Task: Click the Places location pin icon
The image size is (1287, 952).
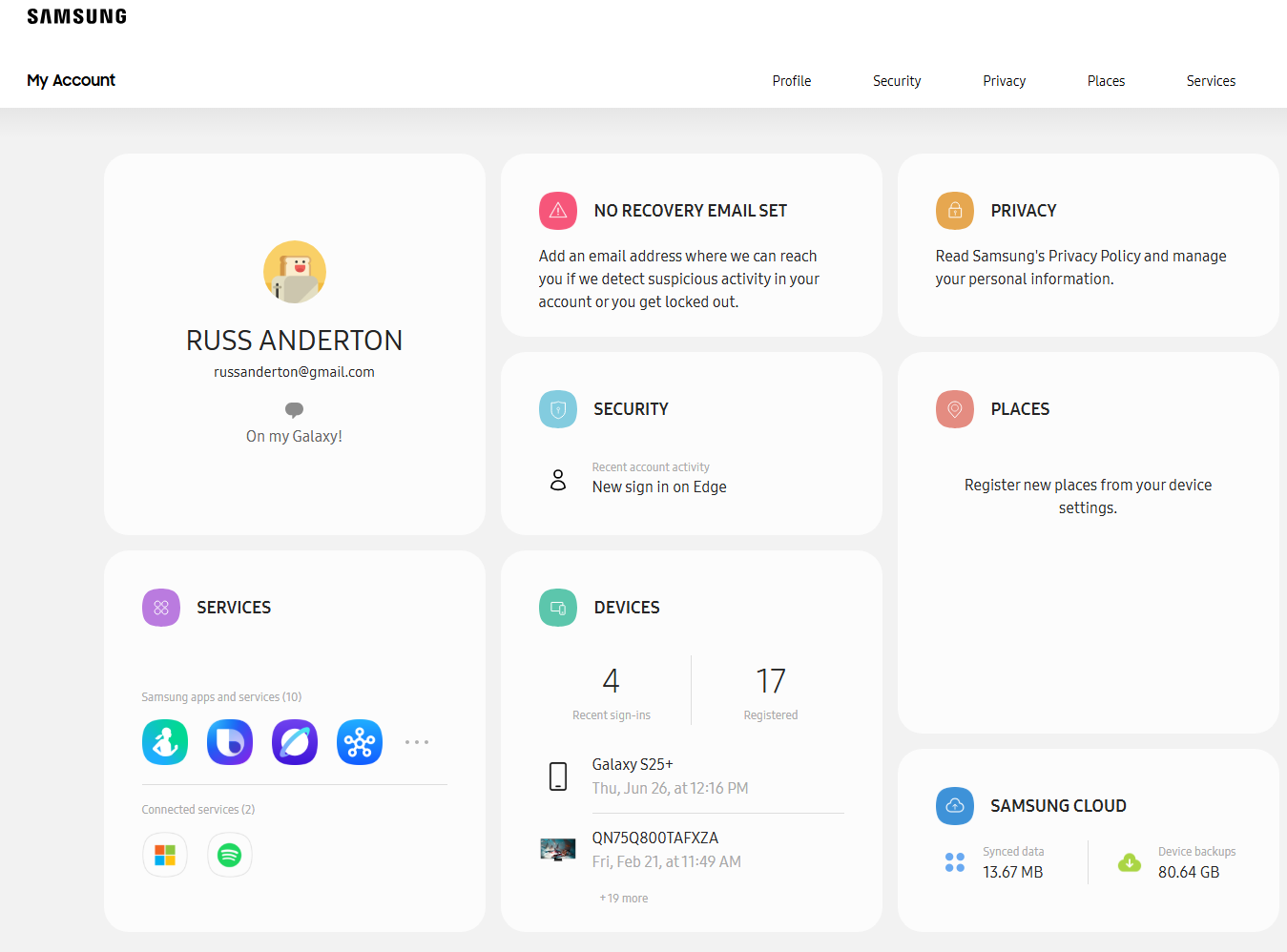Action: 955,409
